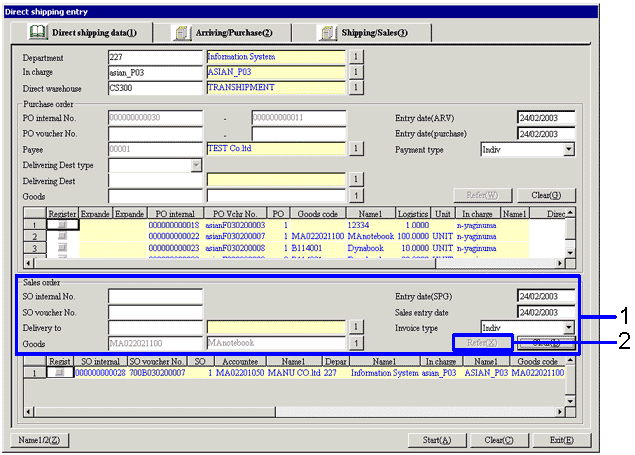Click left arrow of sales order horizontal scrollbar
Viewport: 635px width, 455px height.
point(28,412)
